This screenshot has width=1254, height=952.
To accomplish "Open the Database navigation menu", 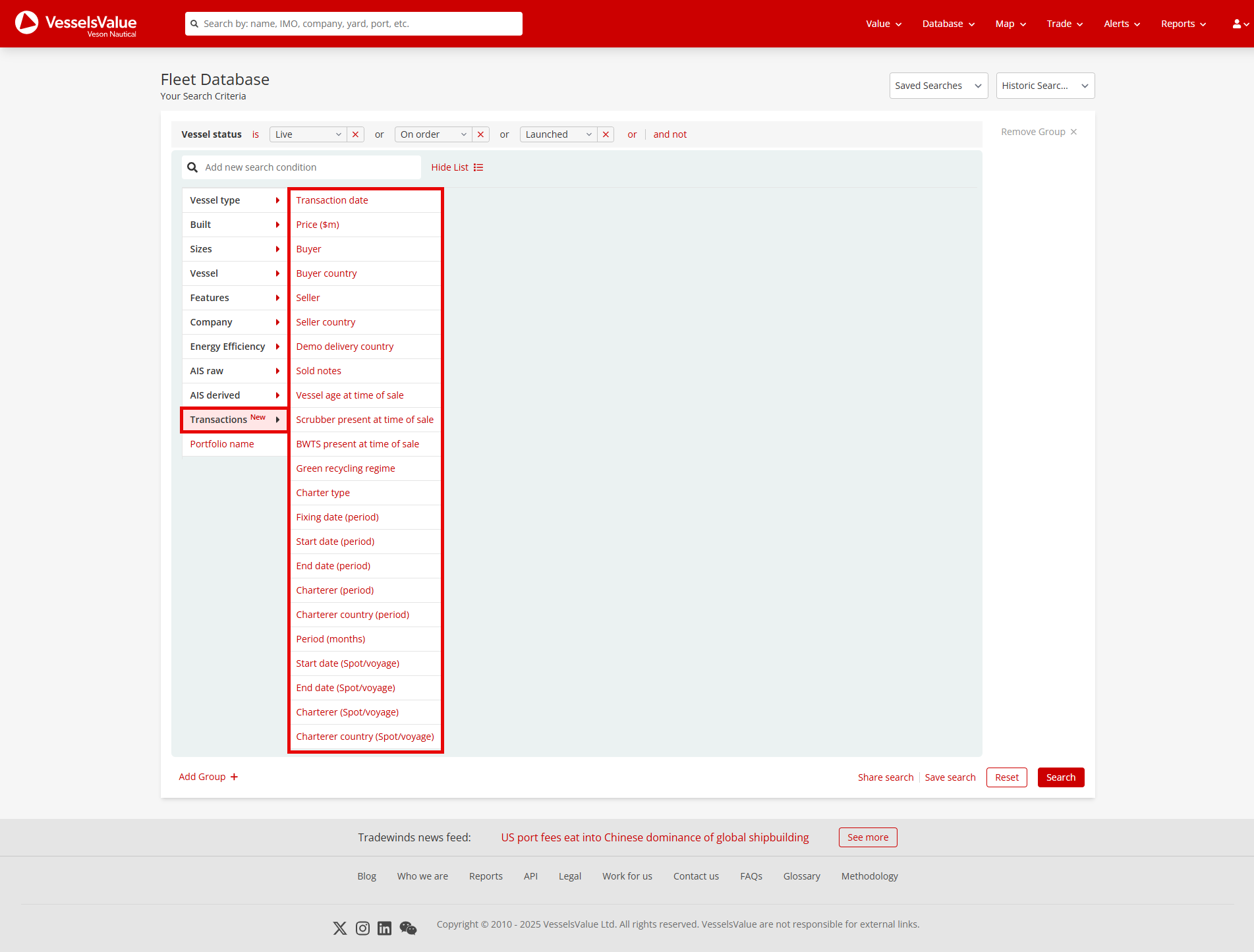I will click(948, 24).
